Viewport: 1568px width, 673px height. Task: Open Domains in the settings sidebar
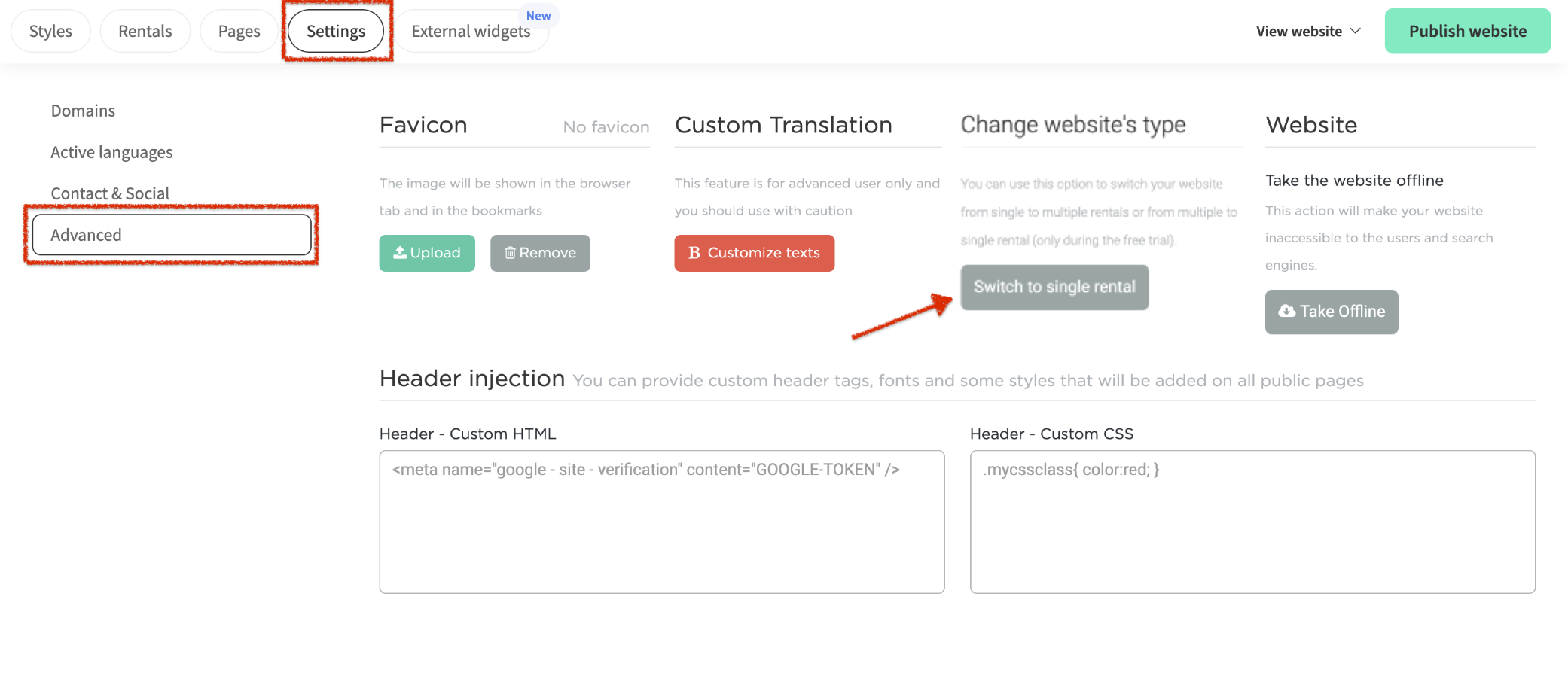83,111
